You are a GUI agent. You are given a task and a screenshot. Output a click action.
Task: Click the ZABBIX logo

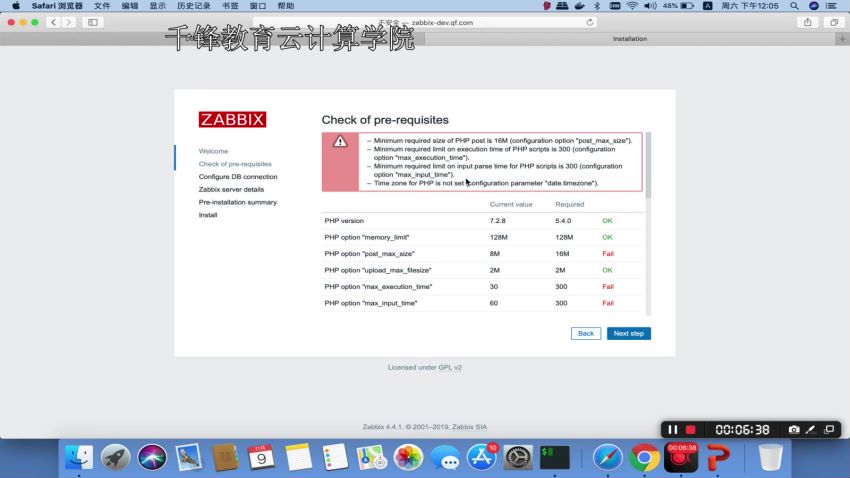point(232,119)
